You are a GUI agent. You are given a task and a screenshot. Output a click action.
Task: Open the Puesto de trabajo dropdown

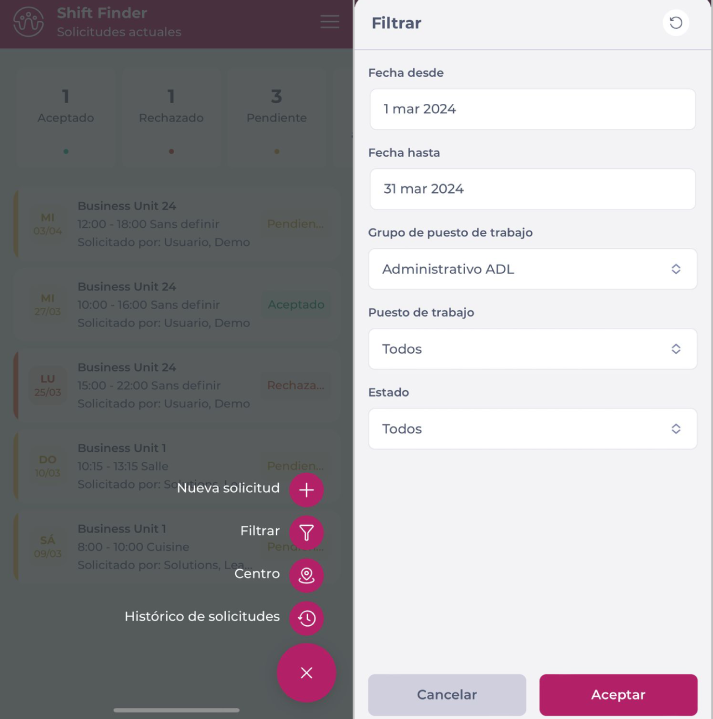(x=532, y=349)
